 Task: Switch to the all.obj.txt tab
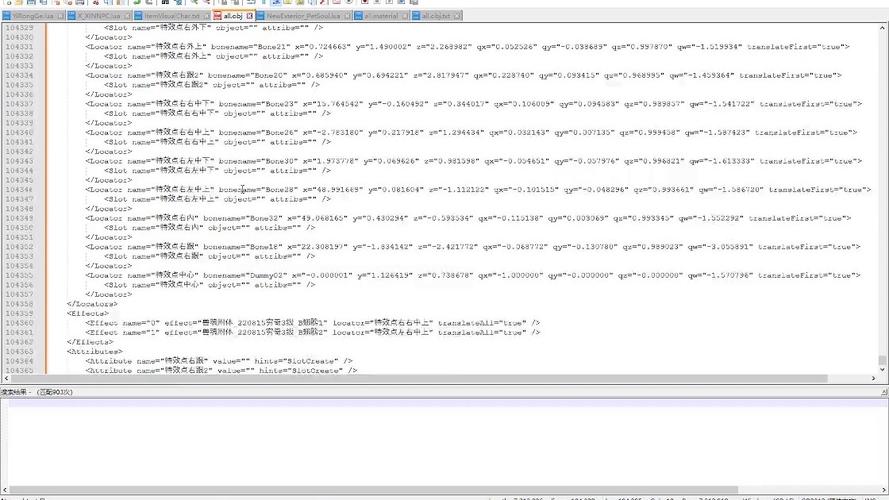[436, 17]
